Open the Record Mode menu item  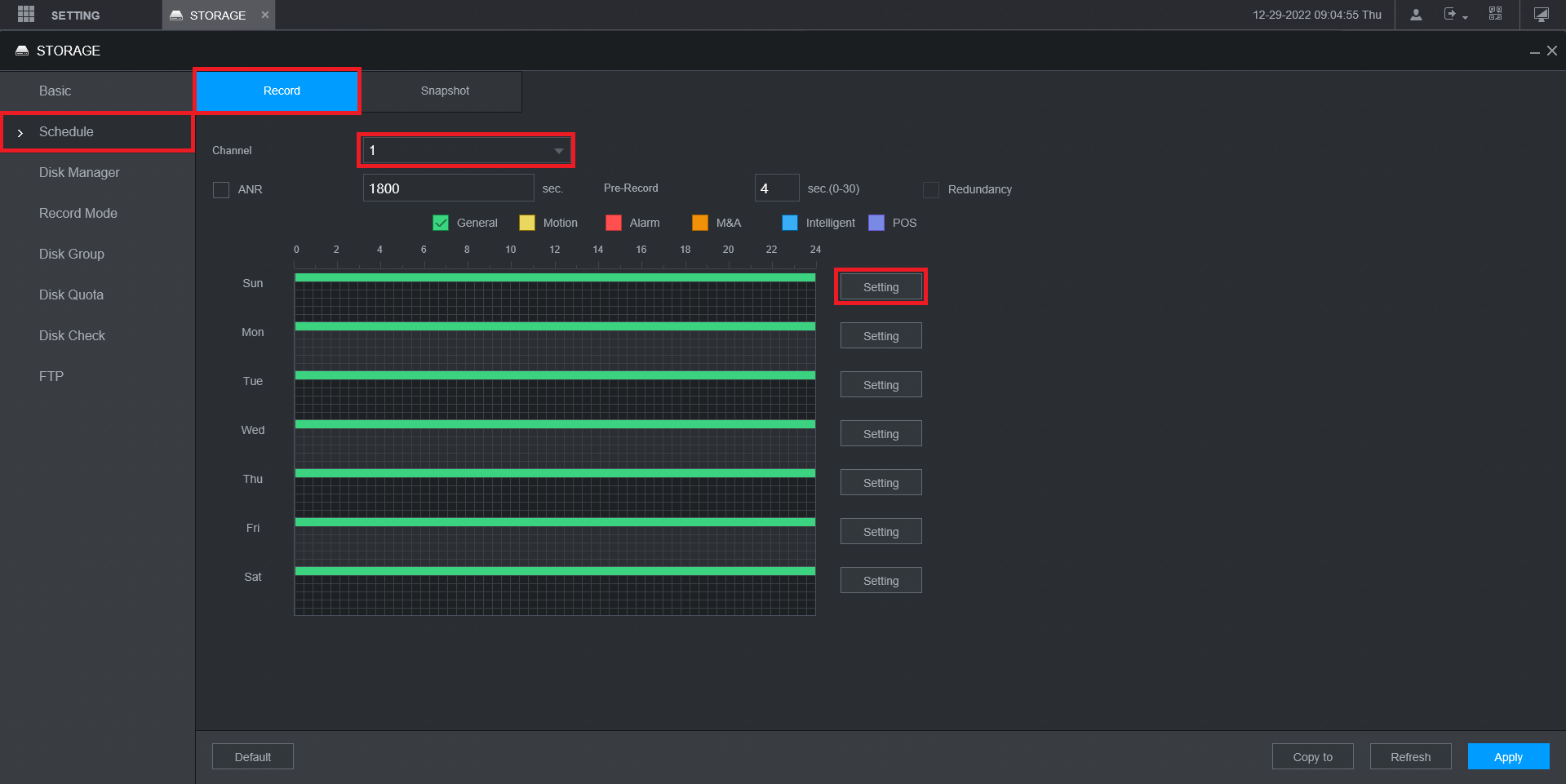tap(78, 213)
